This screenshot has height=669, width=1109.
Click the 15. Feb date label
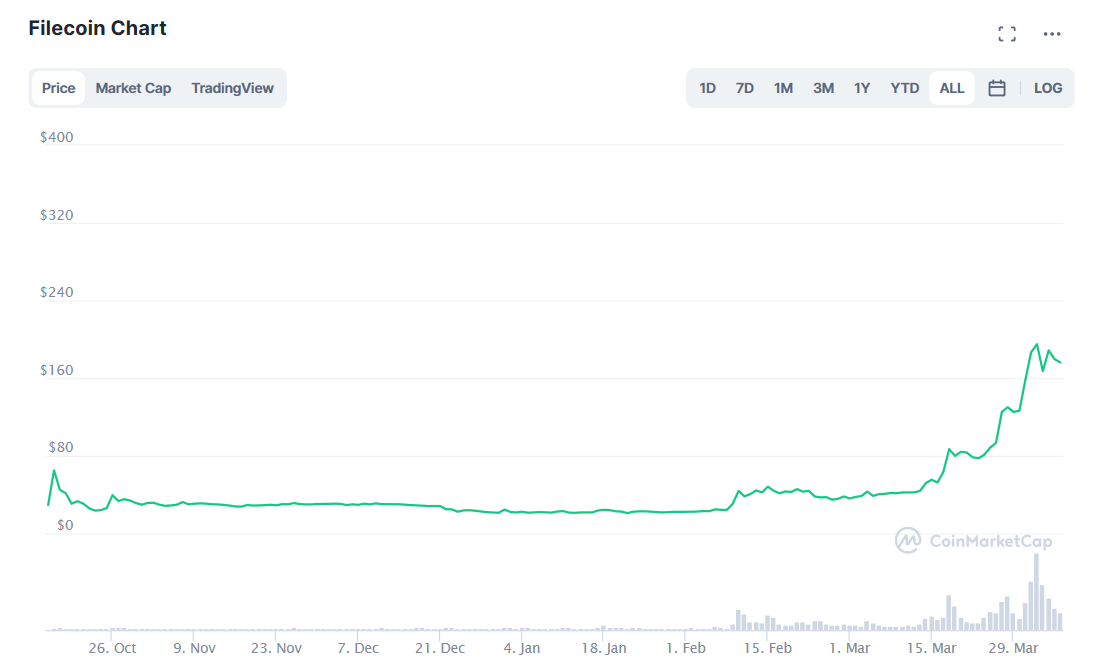click(x=768, y=648)
